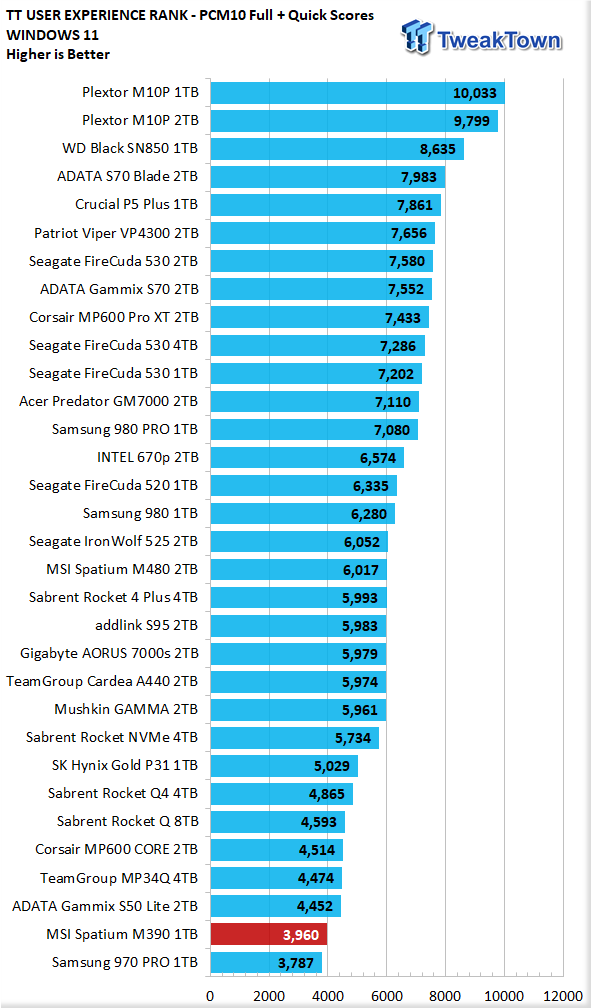Click the TweakTown brand text
Image resolution: width=591 pixels, height=1008 pixels.
pos(500,40)
